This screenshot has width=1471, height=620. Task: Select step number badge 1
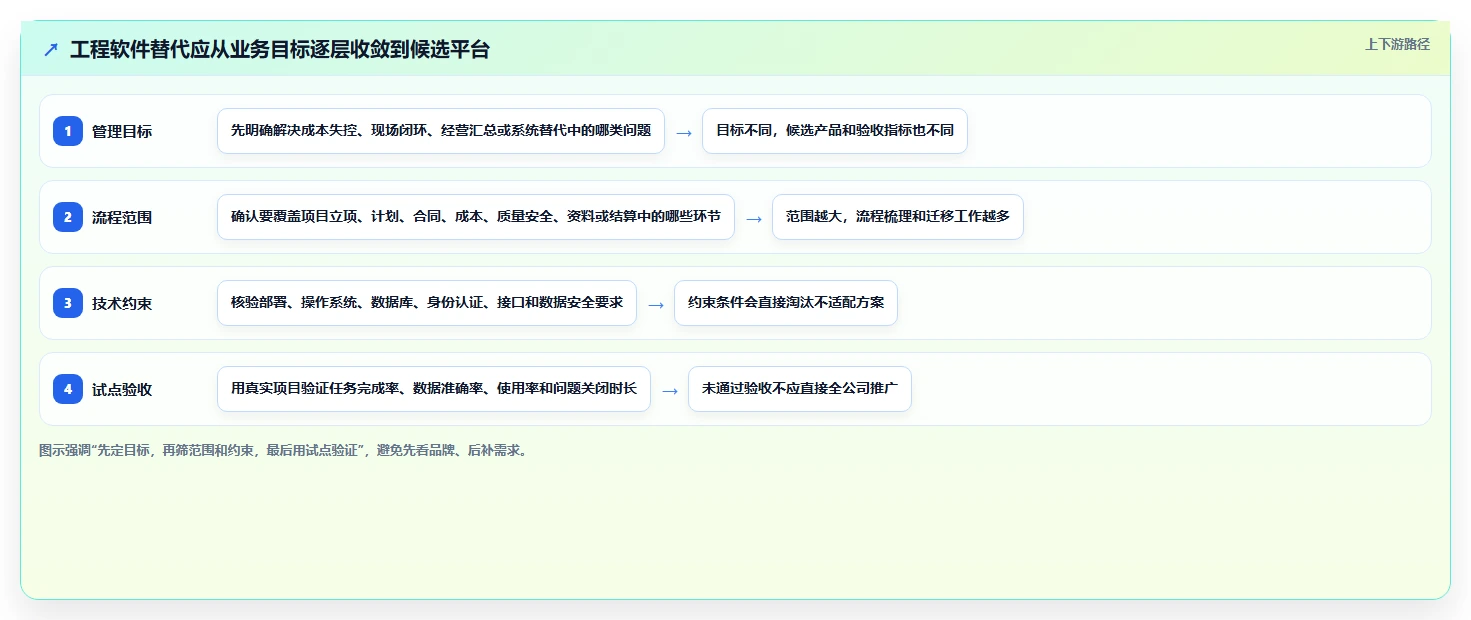tap(68, 131)
